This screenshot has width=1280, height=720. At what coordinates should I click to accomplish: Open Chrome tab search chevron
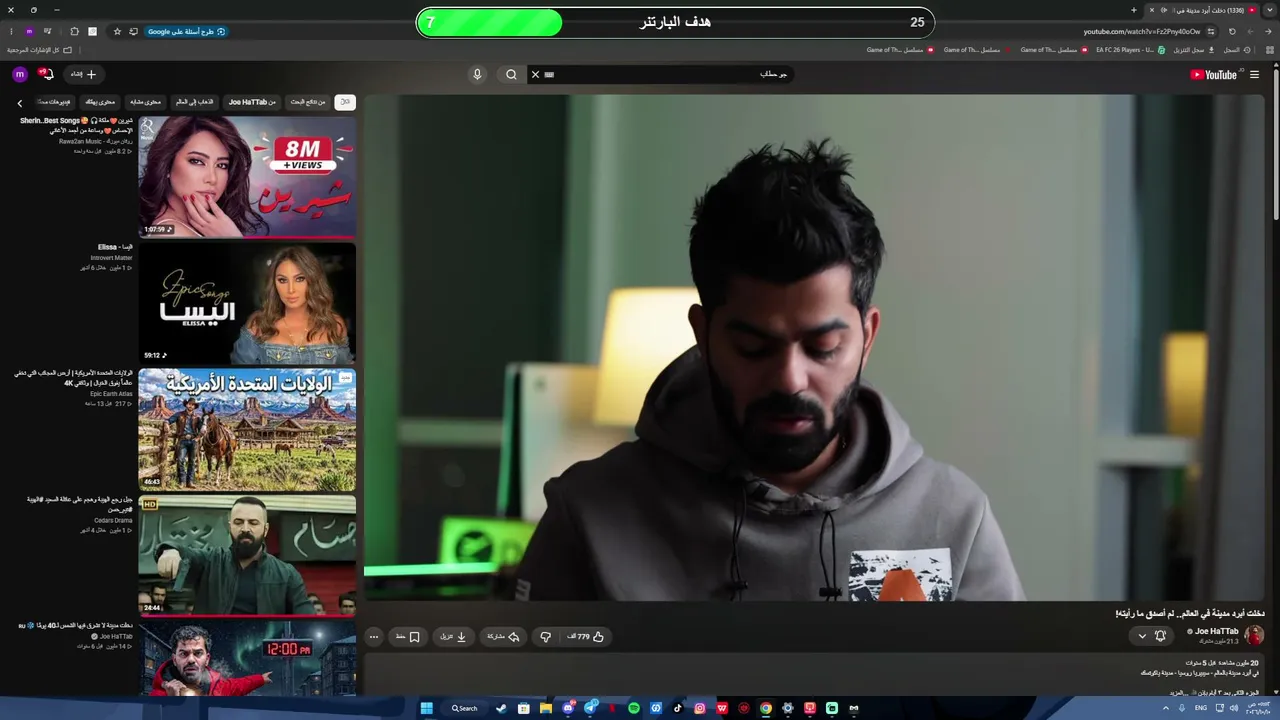coord(1270,10)
